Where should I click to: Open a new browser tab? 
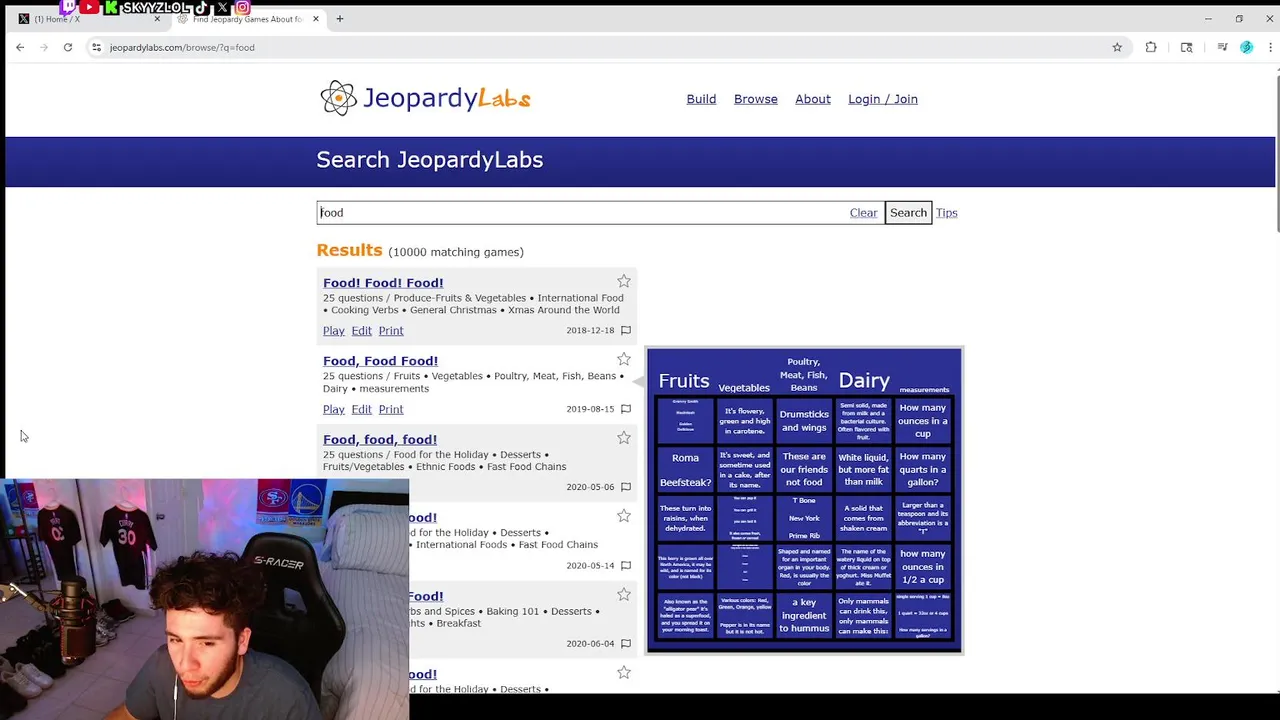[339, 18]
